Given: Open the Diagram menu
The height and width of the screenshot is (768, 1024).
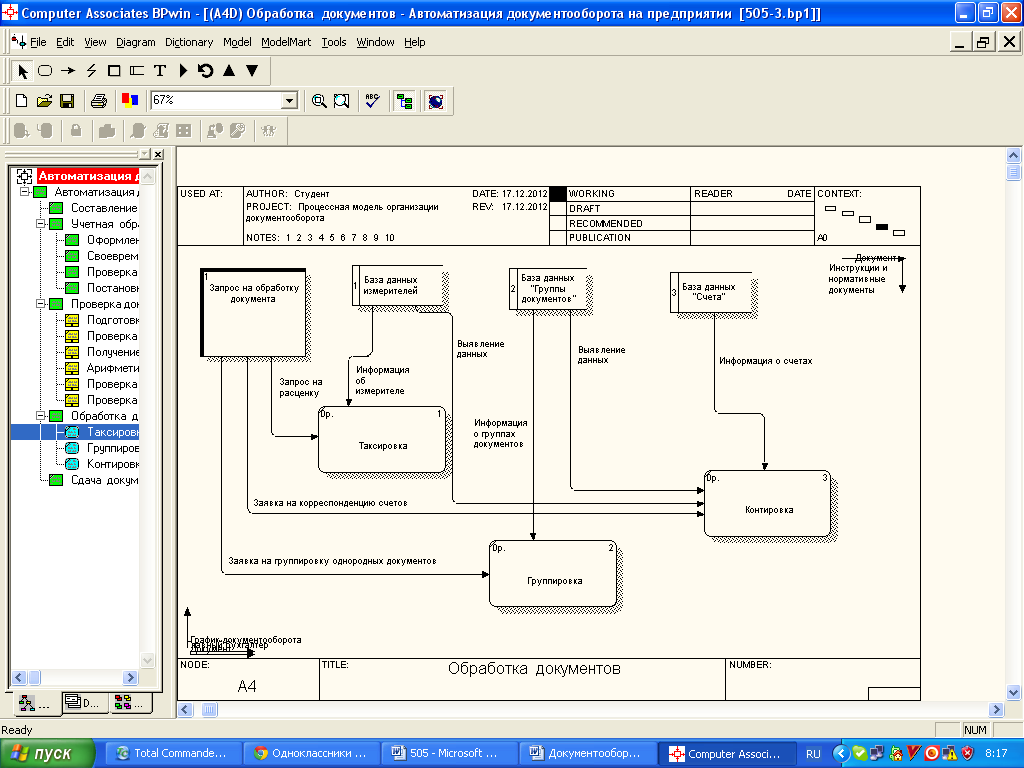Looking at the screenshot, I should [x=136, y=42].
